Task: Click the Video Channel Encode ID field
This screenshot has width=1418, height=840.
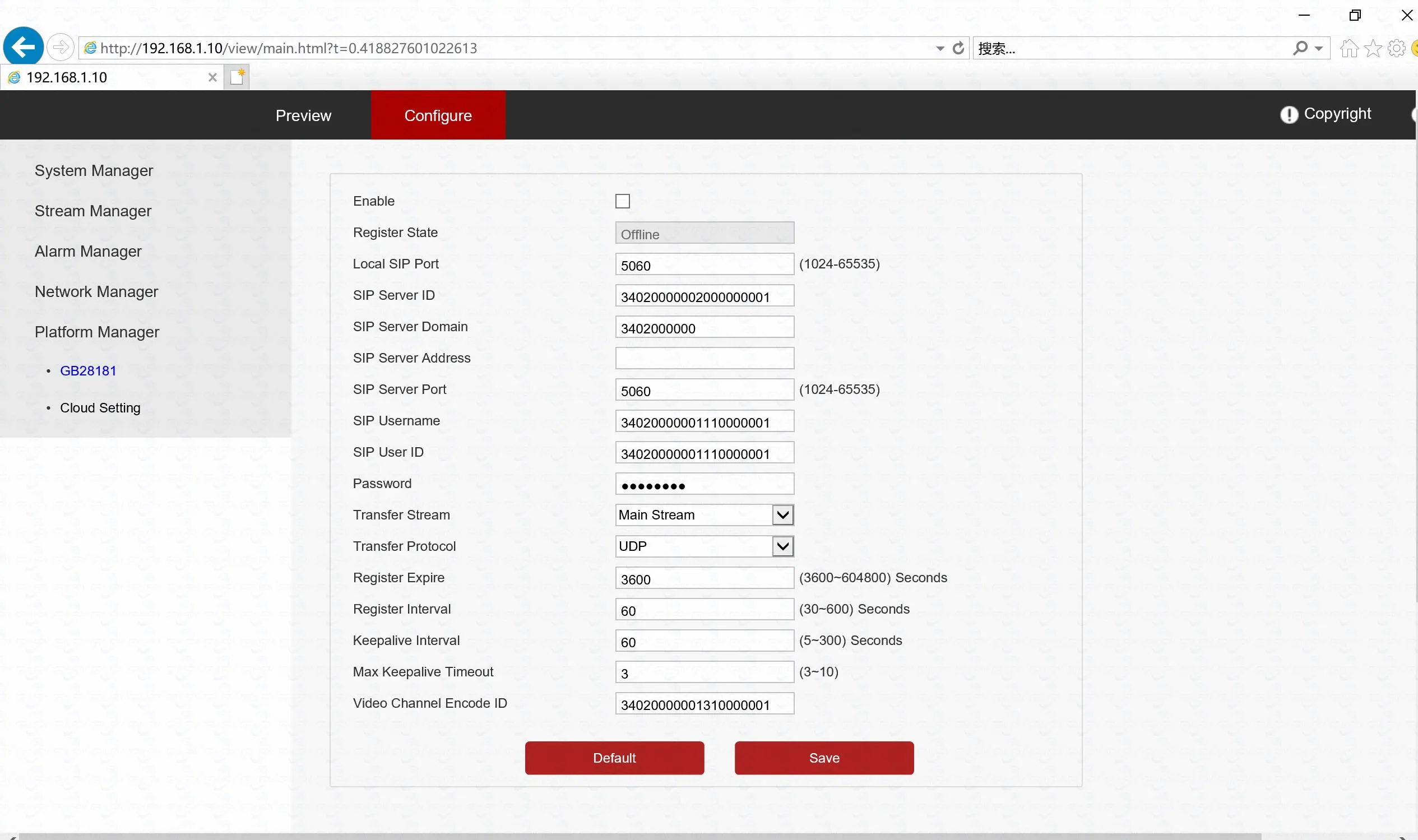Action: pyautogui.click(x=704, y=703)
